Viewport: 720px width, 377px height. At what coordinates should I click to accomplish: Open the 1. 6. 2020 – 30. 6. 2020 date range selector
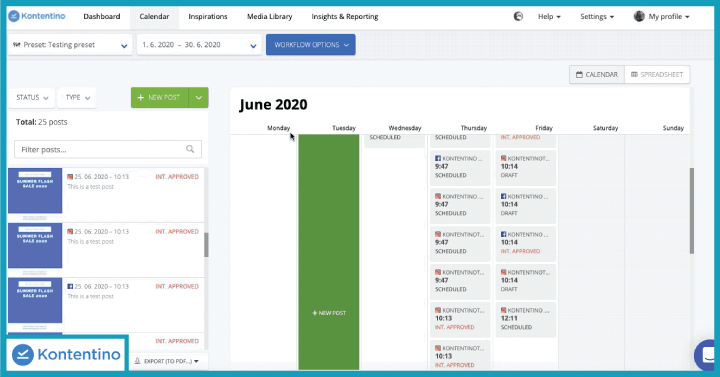click(x=199, y=45)
